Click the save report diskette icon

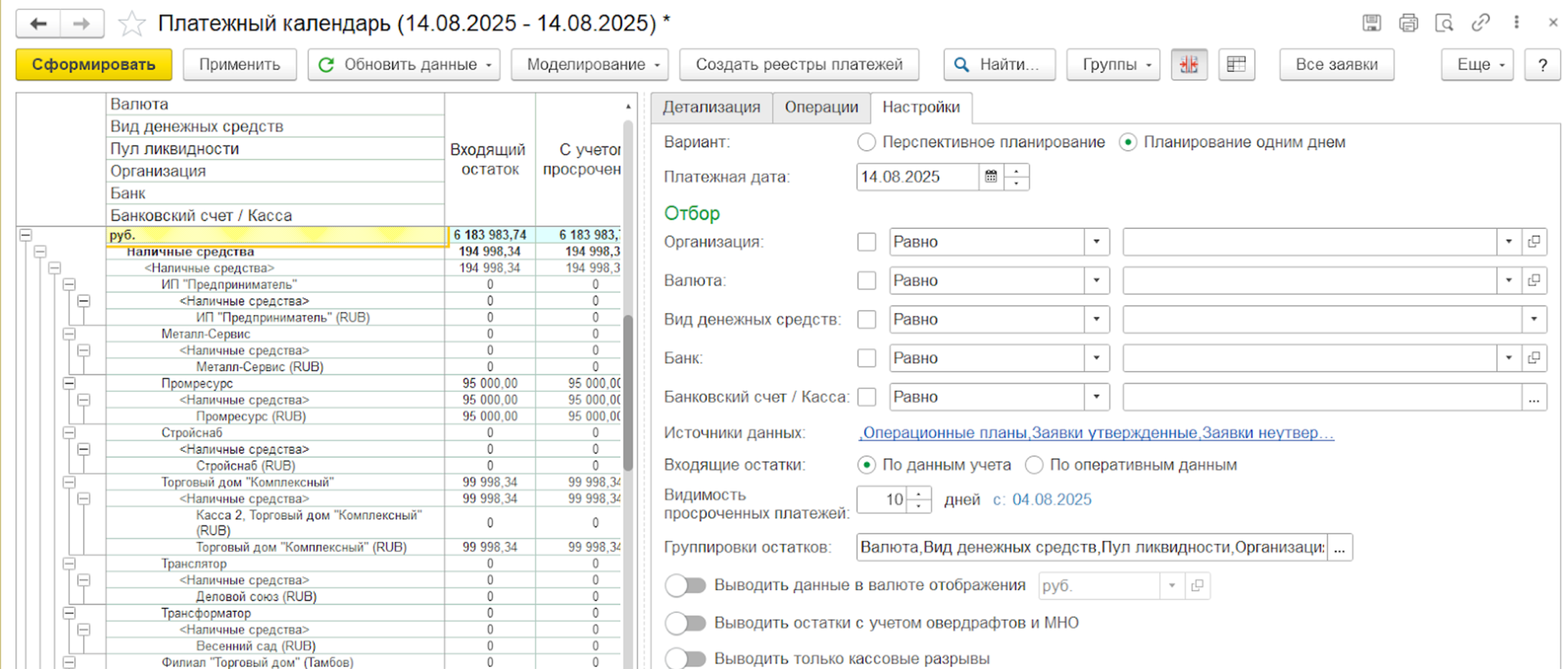click(1371, 23)
